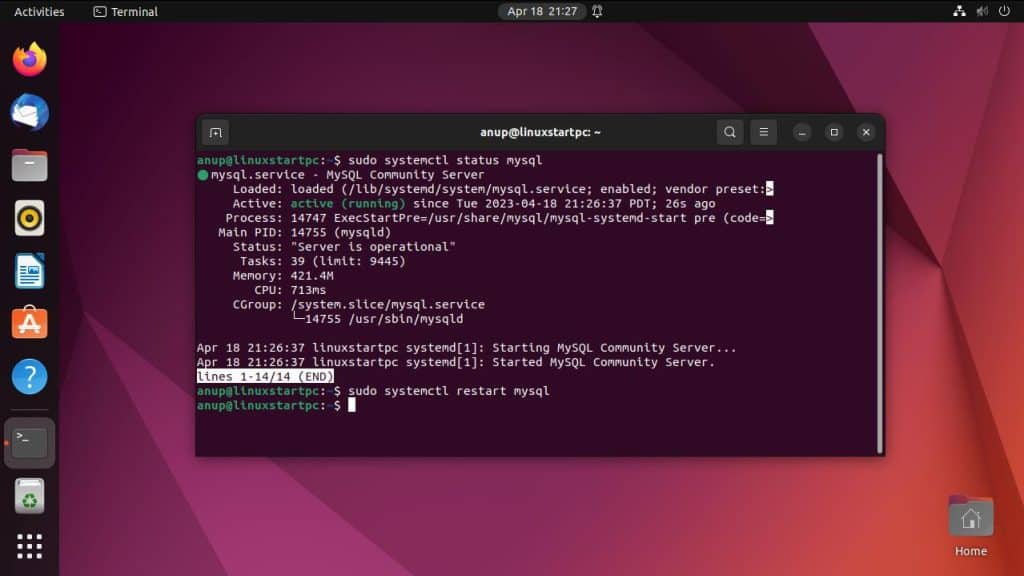Show all applications with the grid button
1024x576 pixels.
(29, 546)
